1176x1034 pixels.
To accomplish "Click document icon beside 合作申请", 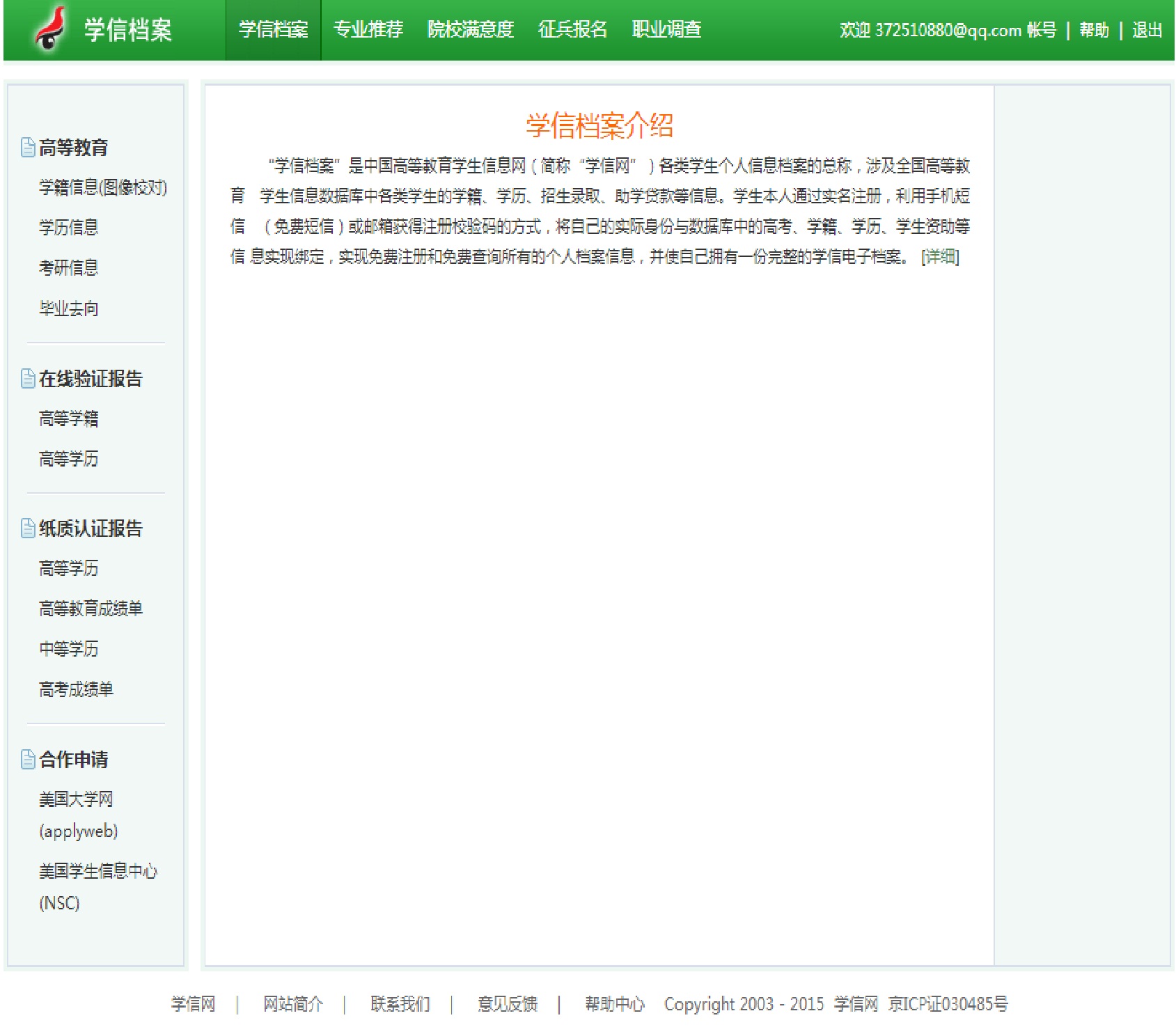I will 28,760.
